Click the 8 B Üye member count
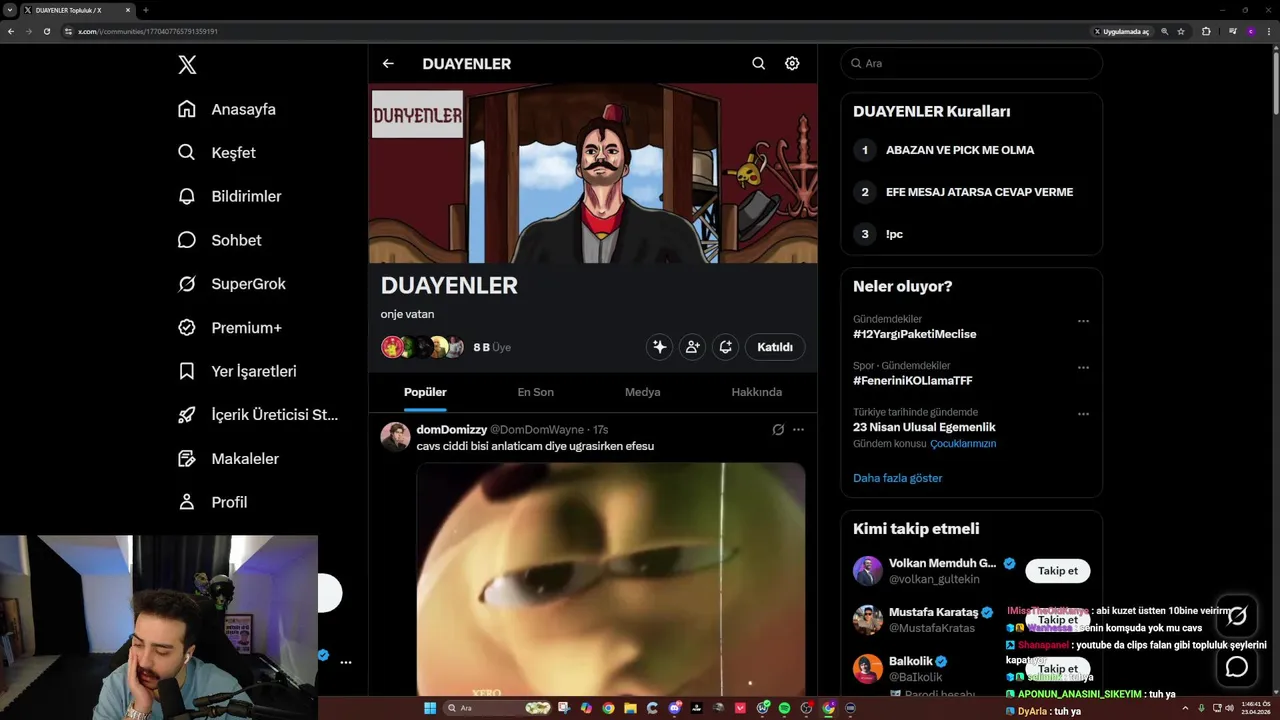This screenshot has height=720, width=1280. coord(492,347)
